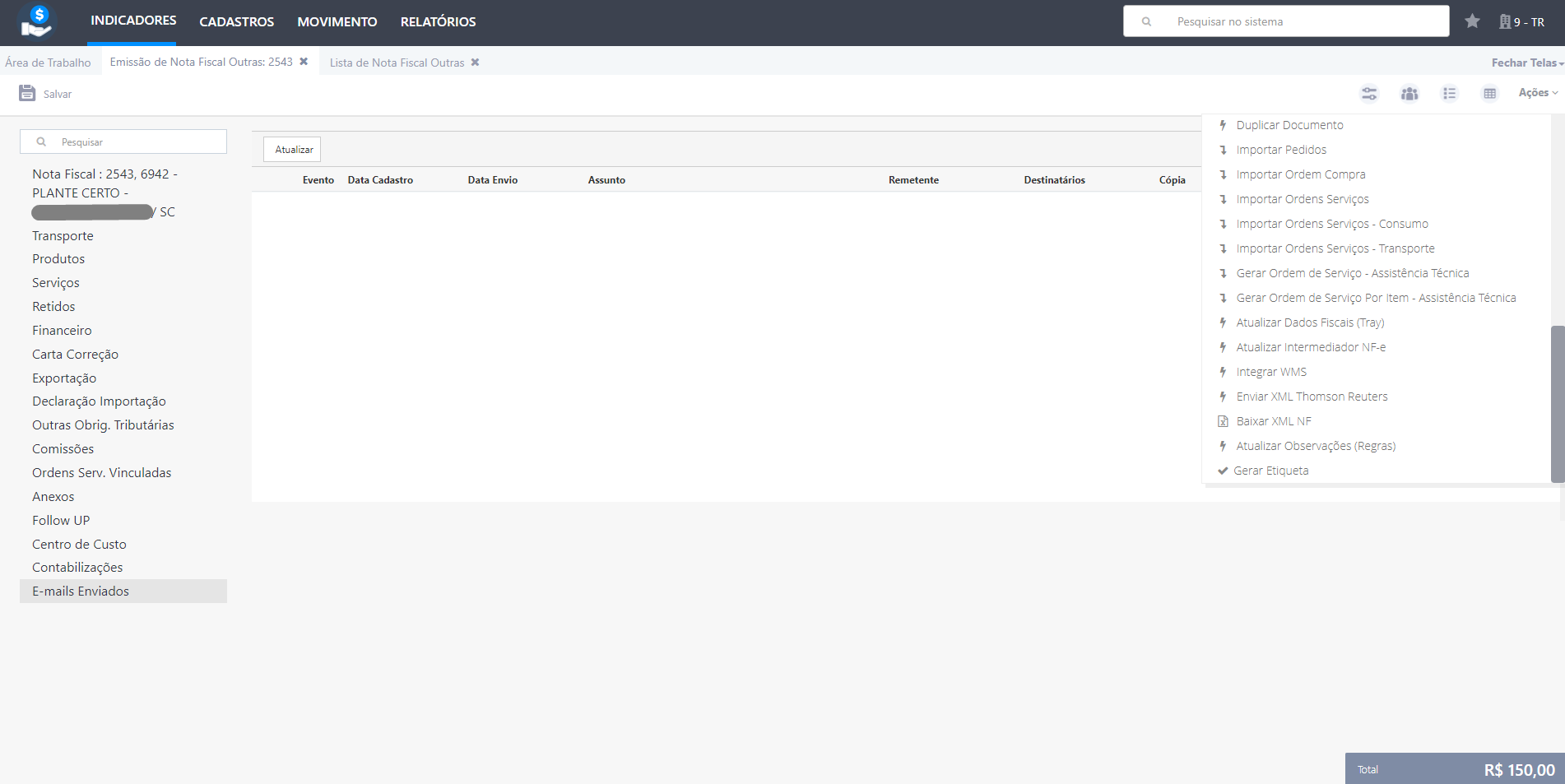Click the list view icon in toolbar
Image resolution: width=1565 pixels, height=784 pixels.
click(1450, 93)
